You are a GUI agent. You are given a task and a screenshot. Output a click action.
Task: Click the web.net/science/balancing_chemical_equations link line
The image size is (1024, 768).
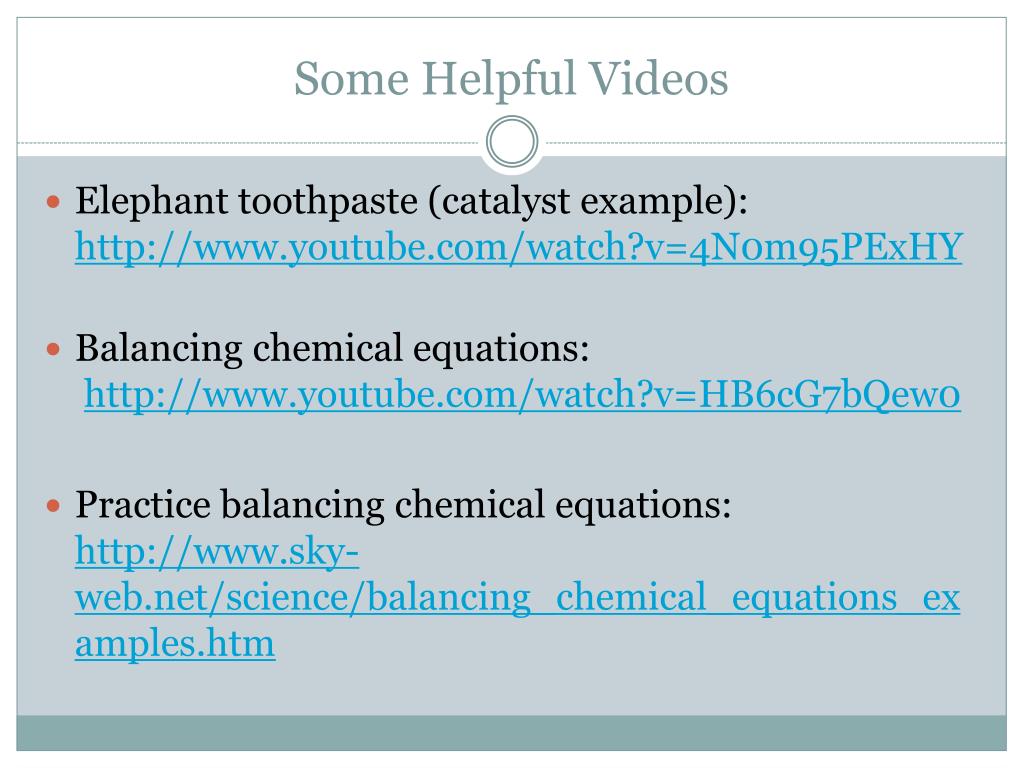(517, 598)
